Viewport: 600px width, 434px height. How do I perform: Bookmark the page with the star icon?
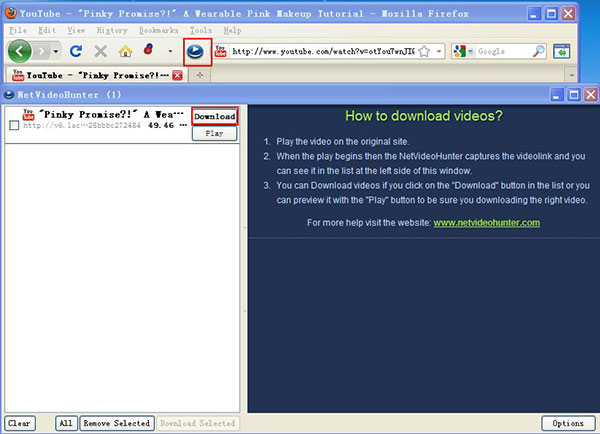click(x=424, y=51)
